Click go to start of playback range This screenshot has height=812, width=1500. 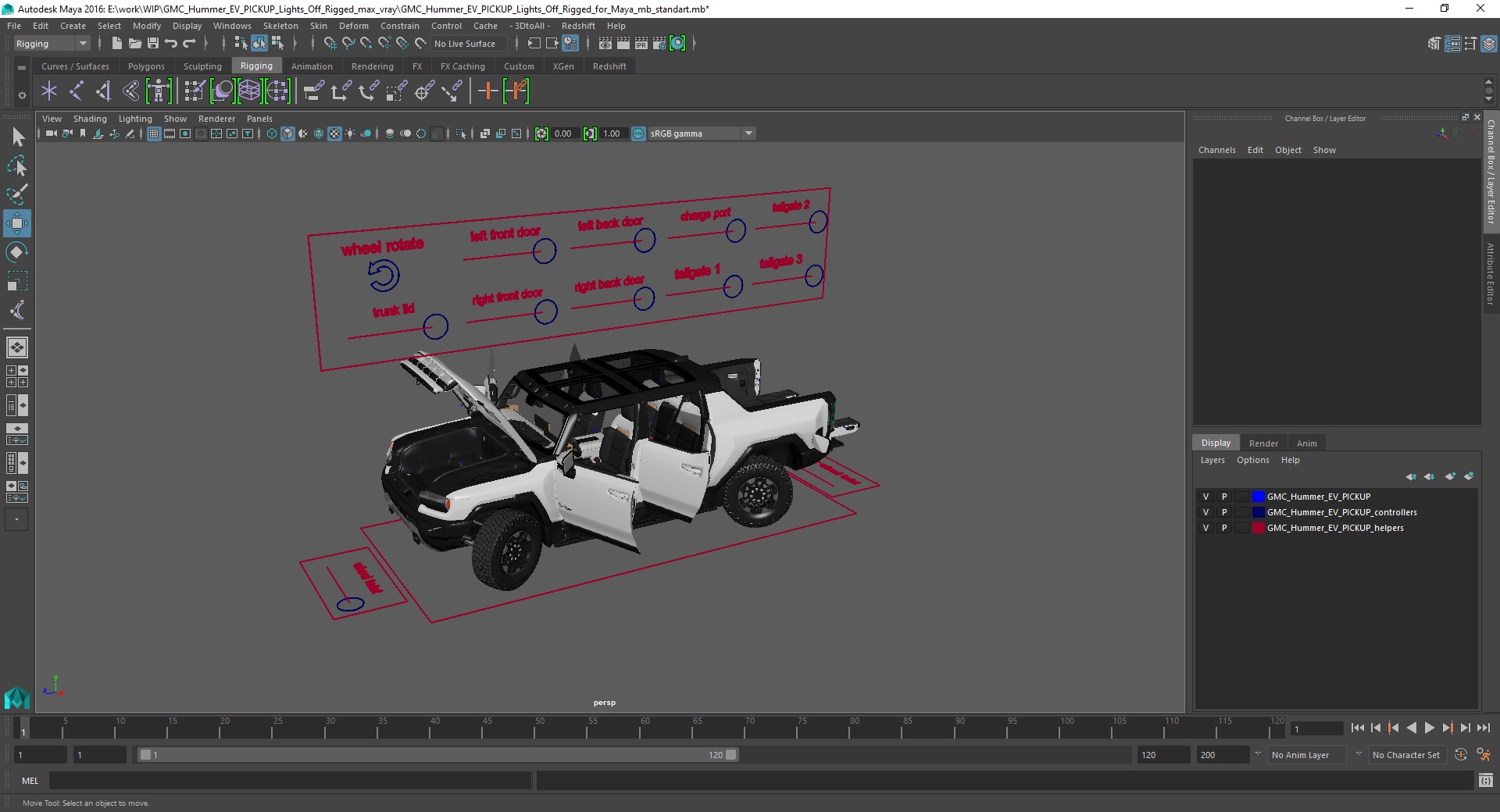[x=1358, y=728]
